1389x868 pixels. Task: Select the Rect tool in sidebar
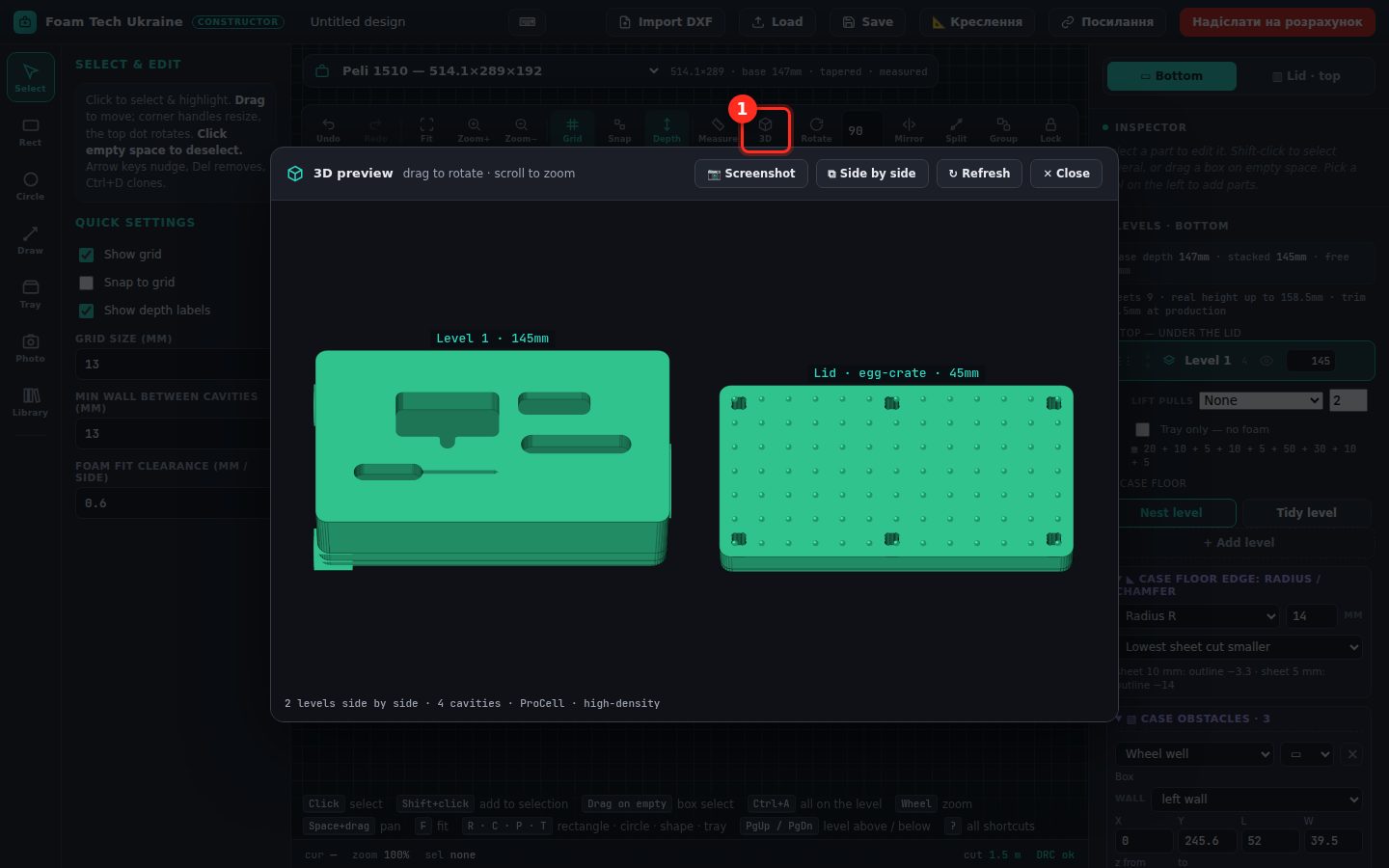tap(30, 132)
